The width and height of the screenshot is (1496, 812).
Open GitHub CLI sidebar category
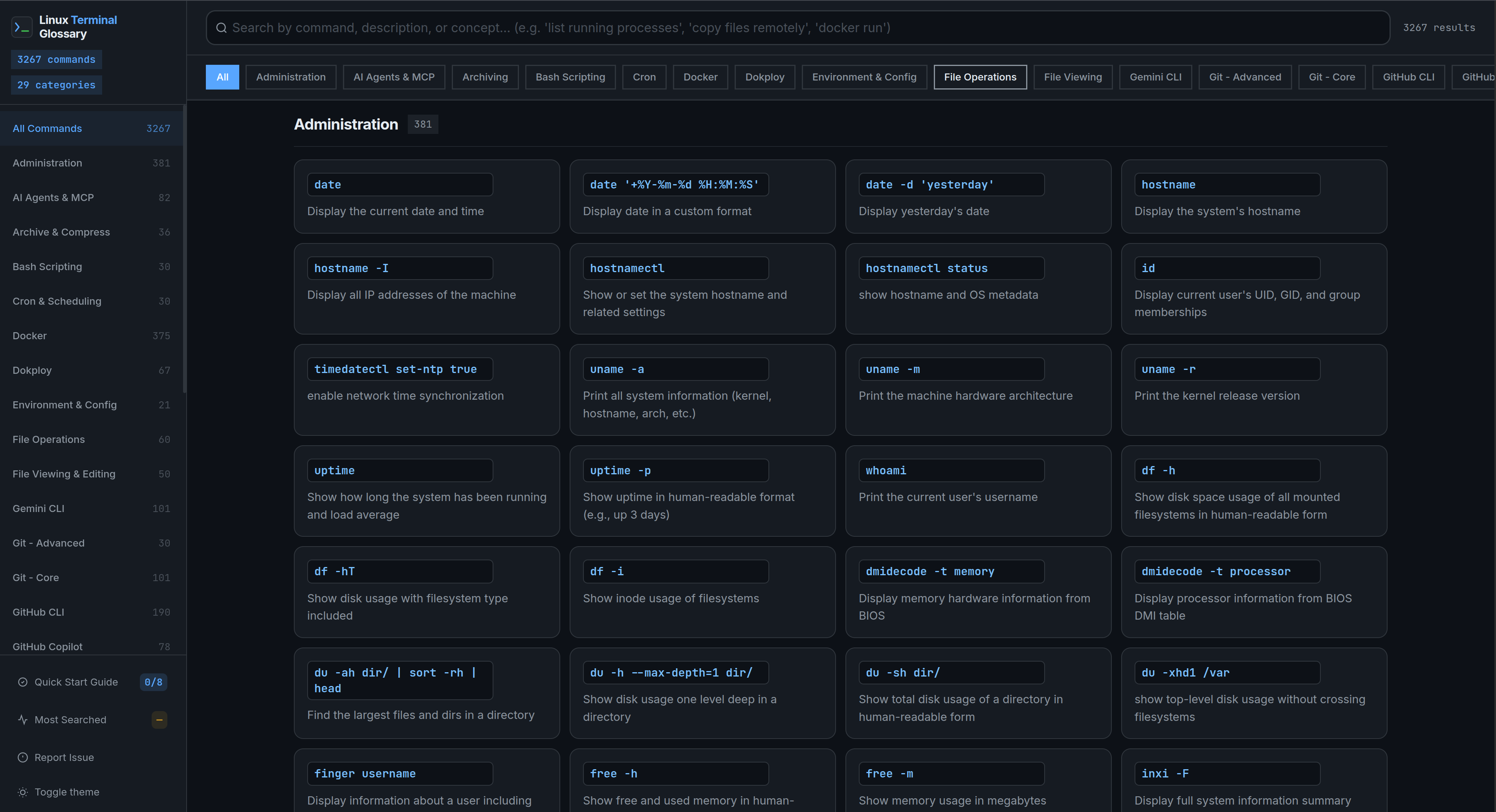pos(91,612)
